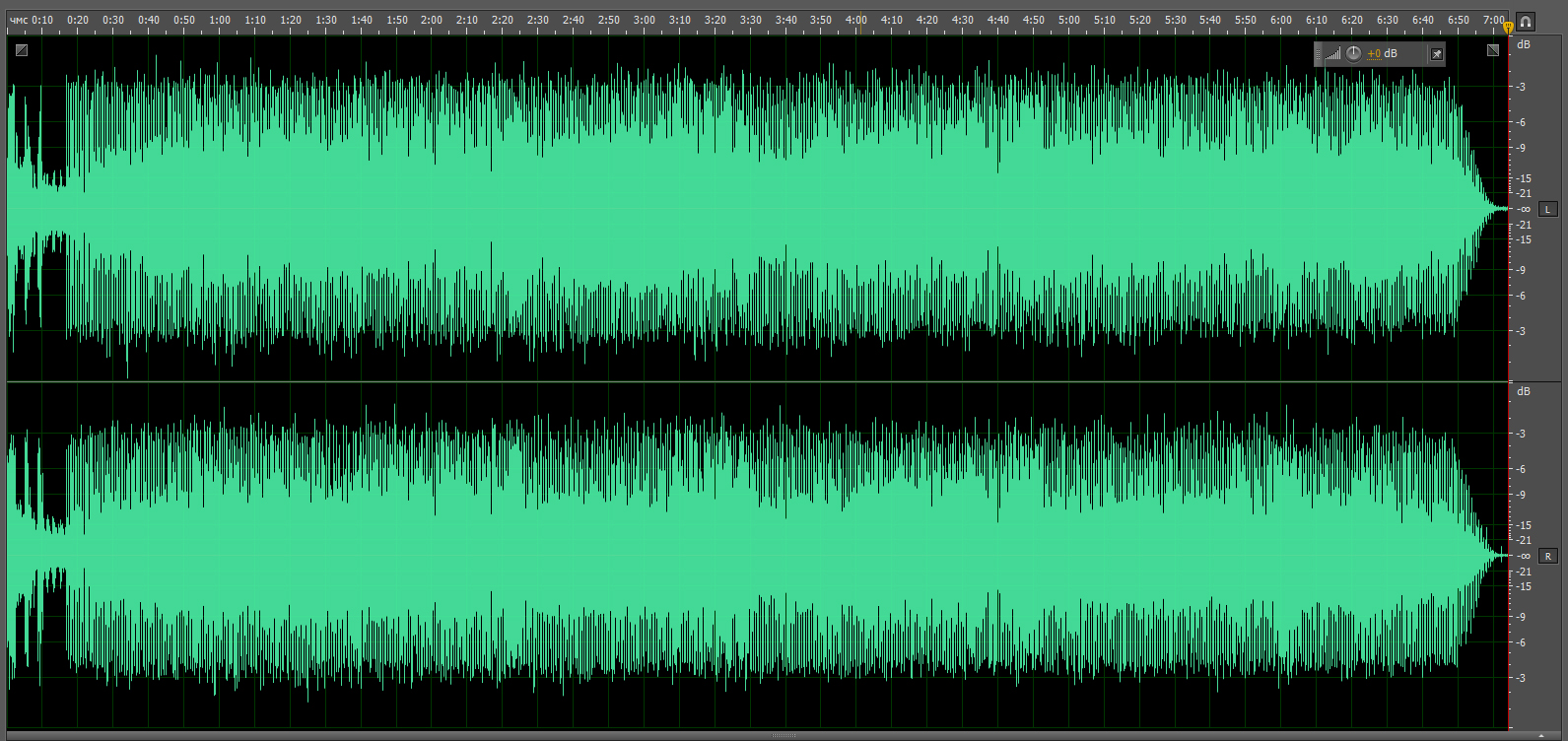This screenshot has width=1568, height=741.
Task: Click the fade-out handle at waveform end
Action: [1493, 50]
